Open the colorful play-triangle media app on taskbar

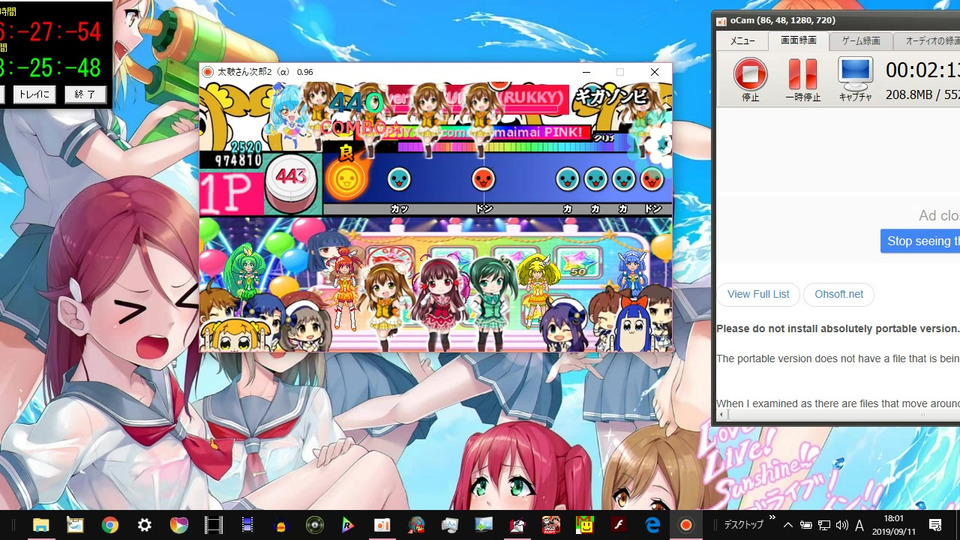(x=179, y=525)
